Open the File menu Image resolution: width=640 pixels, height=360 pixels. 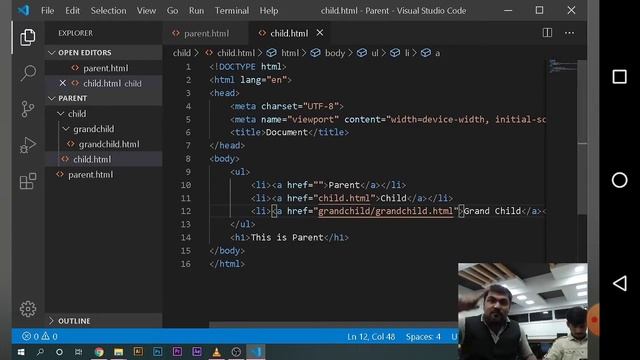click(47, 11)
